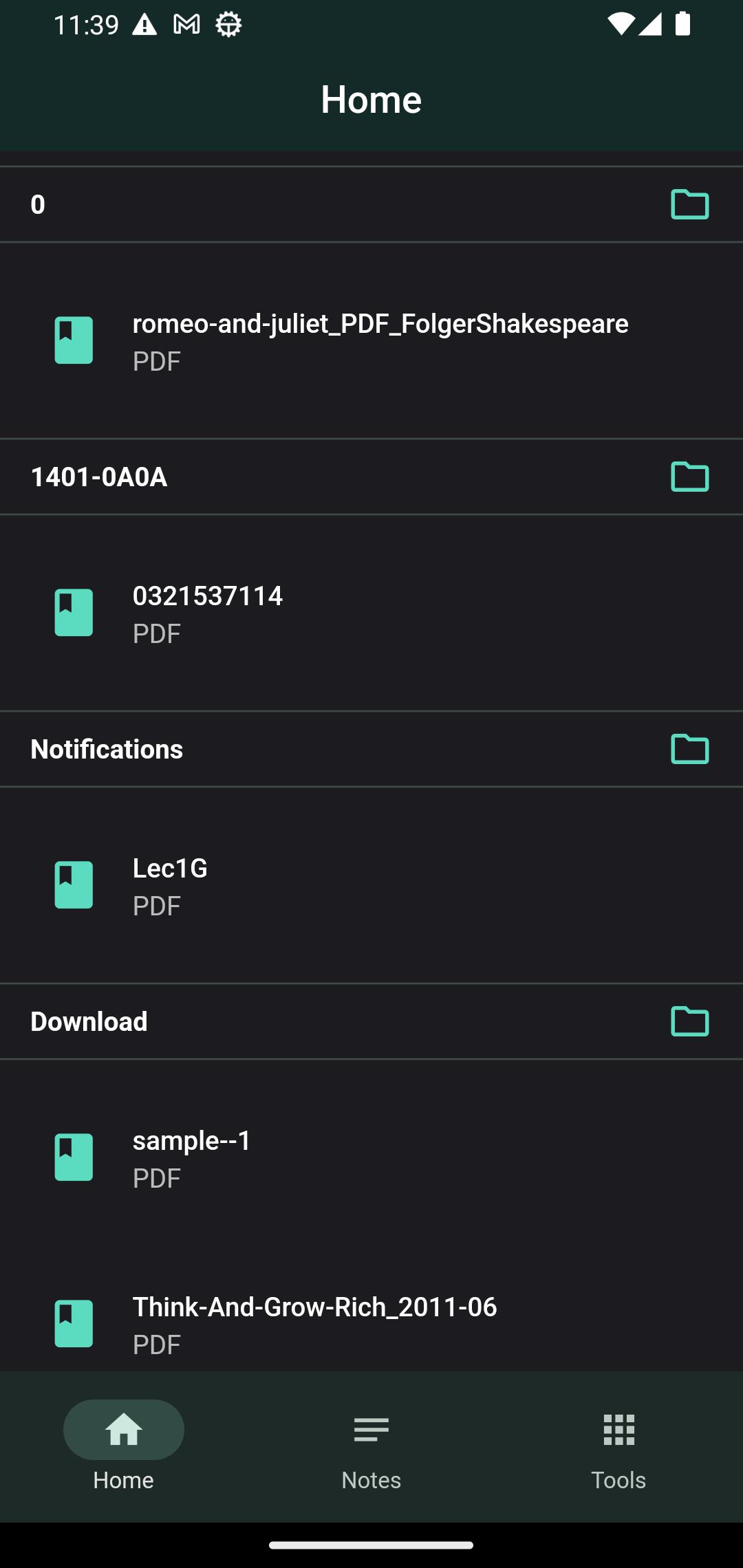Open folder icon for 1401-0A0A section
743x1568 pixels.
point(689,477)
